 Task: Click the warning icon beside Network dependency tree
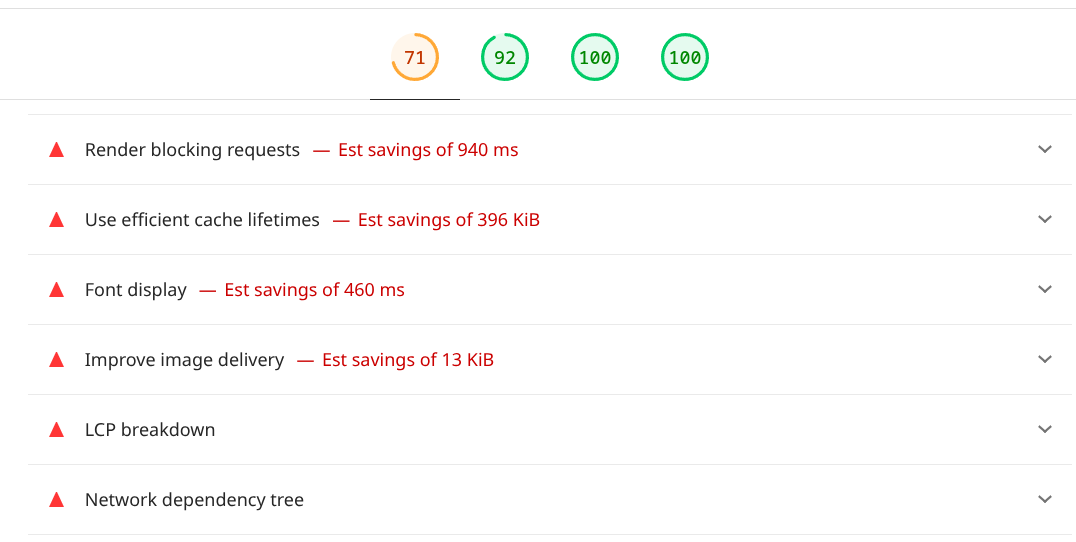coord(57,500)
